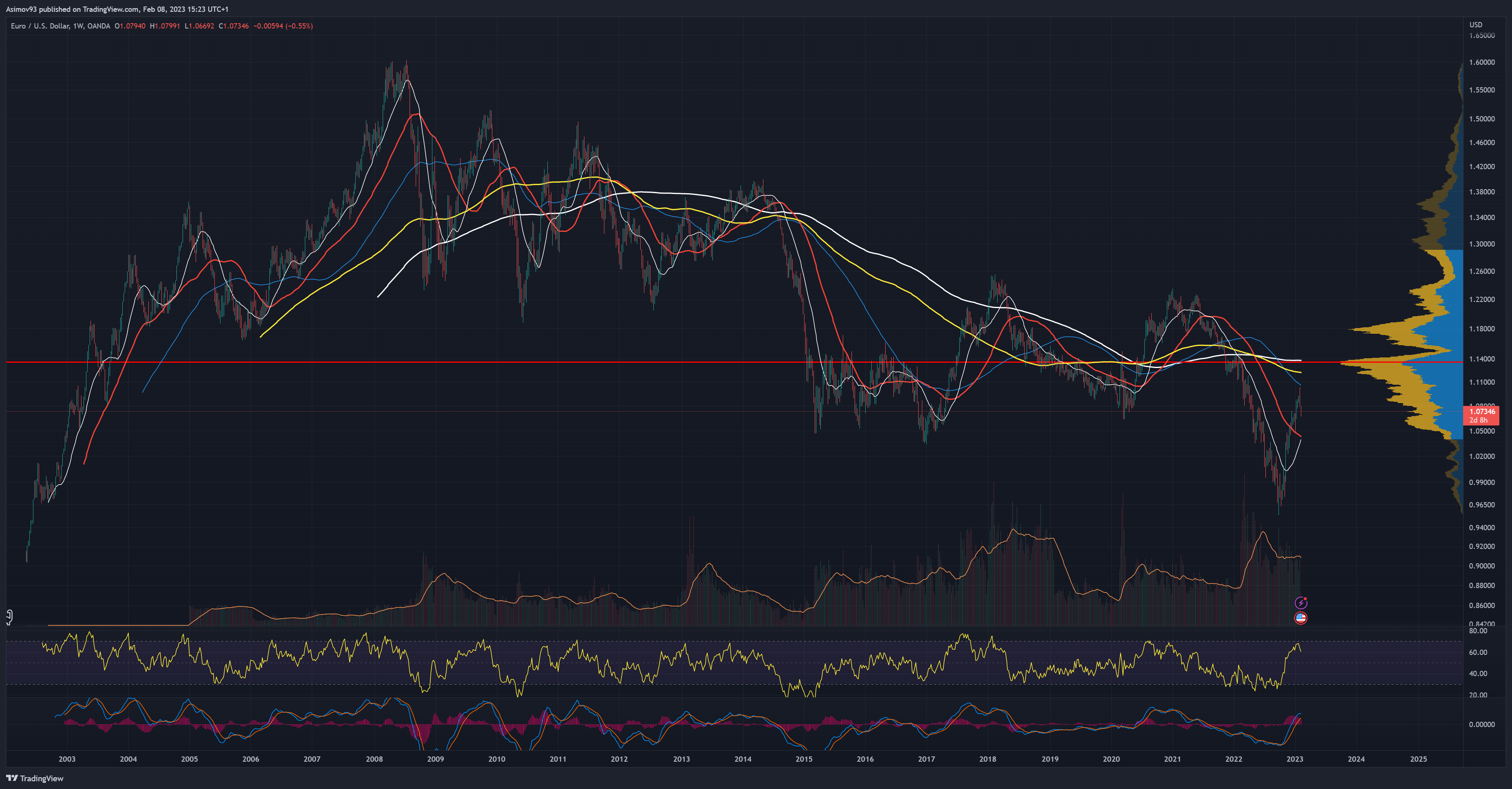Click the US flag economic event icon
Viewport: 1512px width, 789px height.
(1301, 617)
